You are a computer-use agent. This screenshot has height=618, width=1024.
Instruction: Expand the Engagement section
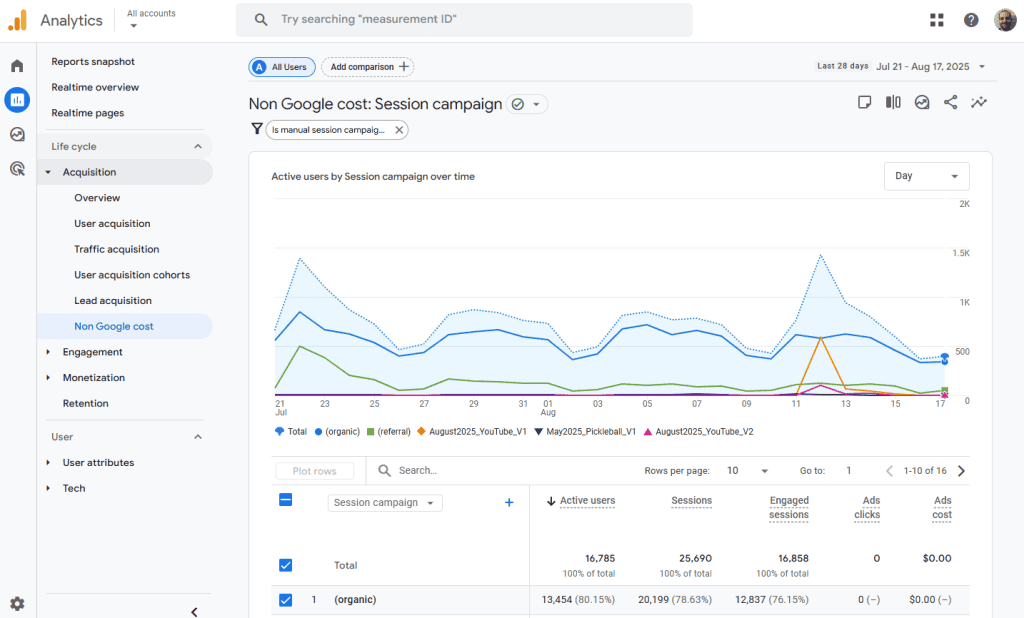[x=92, y=352]
